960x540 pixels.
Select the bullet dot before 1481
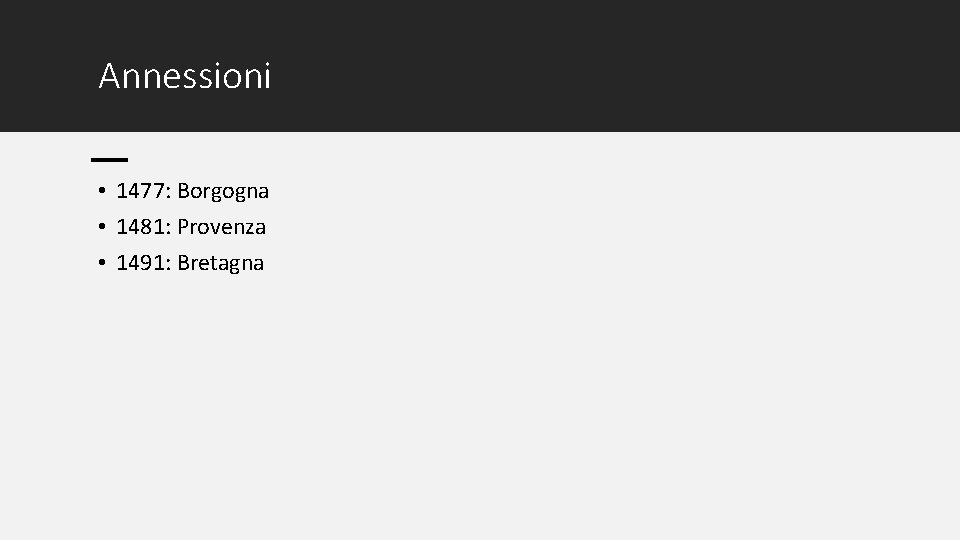102,227
